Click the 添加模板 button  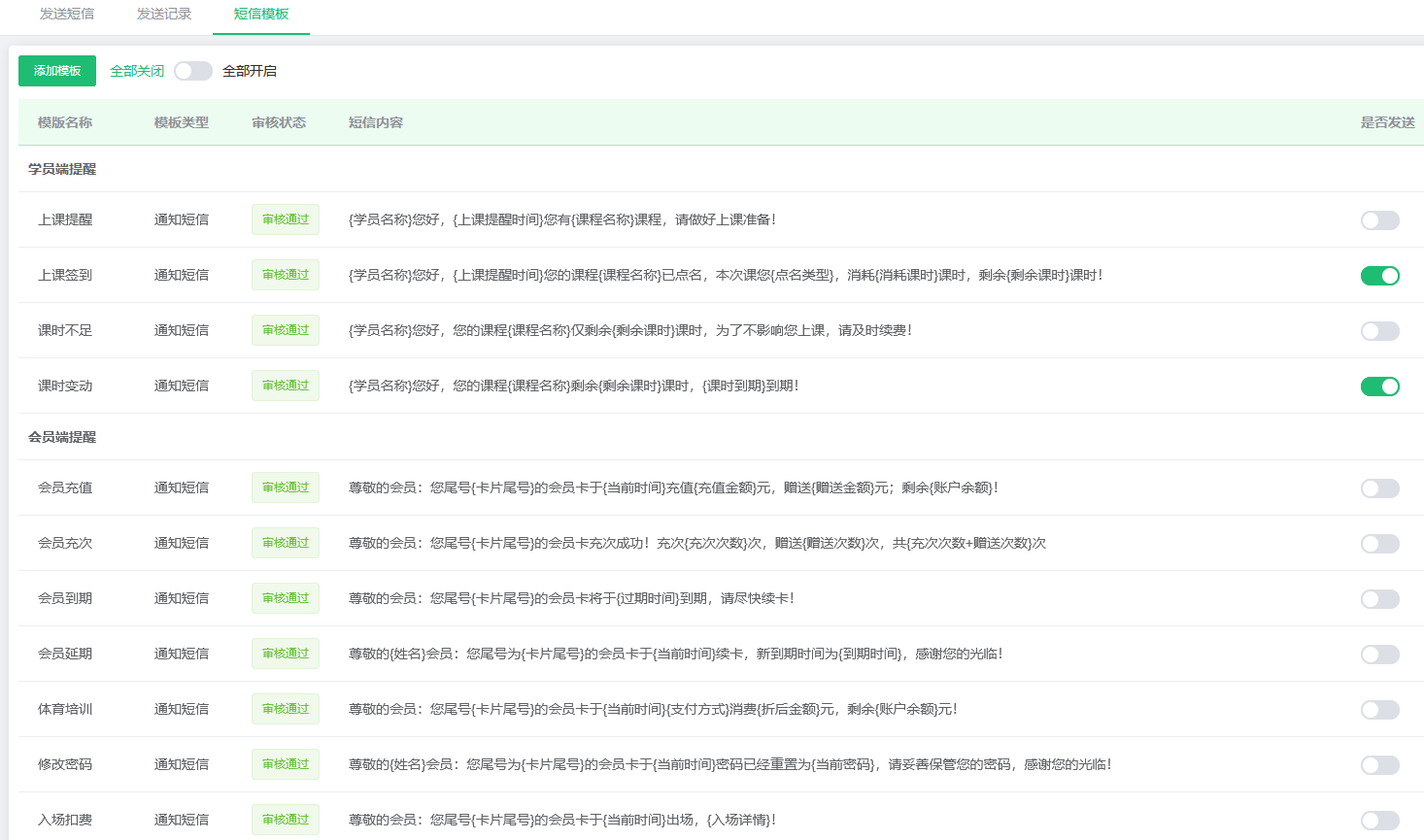pyautogui.click(x=56, y=71)
